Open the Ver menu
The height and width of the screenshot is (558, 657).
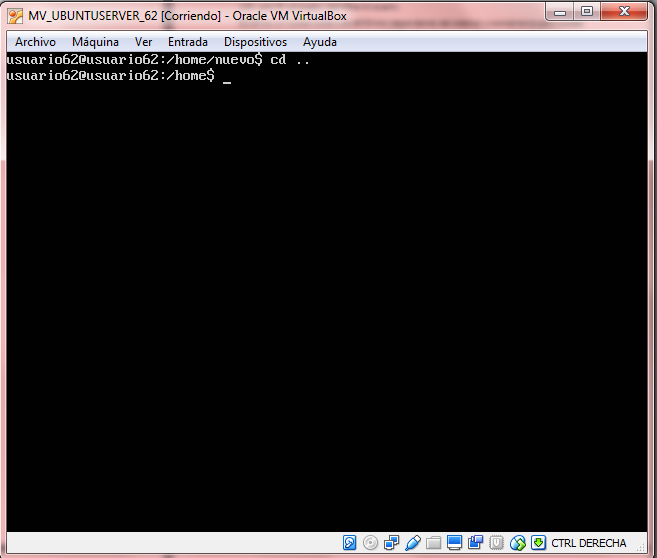[x=144, y=42]
